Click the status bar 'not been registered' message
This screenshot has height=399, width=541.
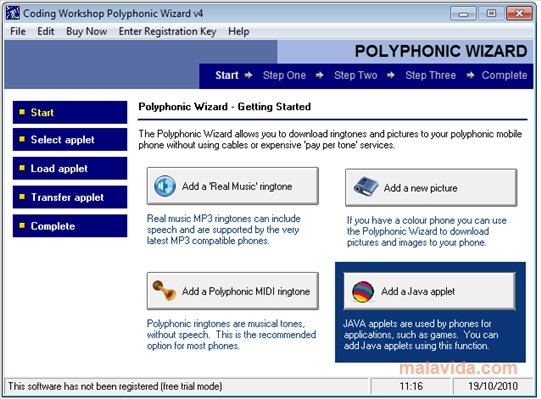pos(115,386)
